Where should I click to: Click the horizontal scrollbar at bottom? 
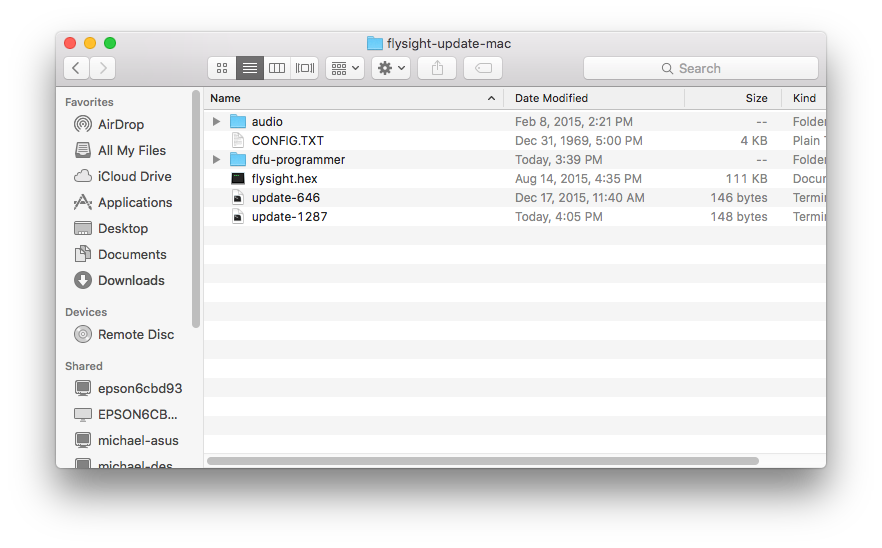click(482, 461)
